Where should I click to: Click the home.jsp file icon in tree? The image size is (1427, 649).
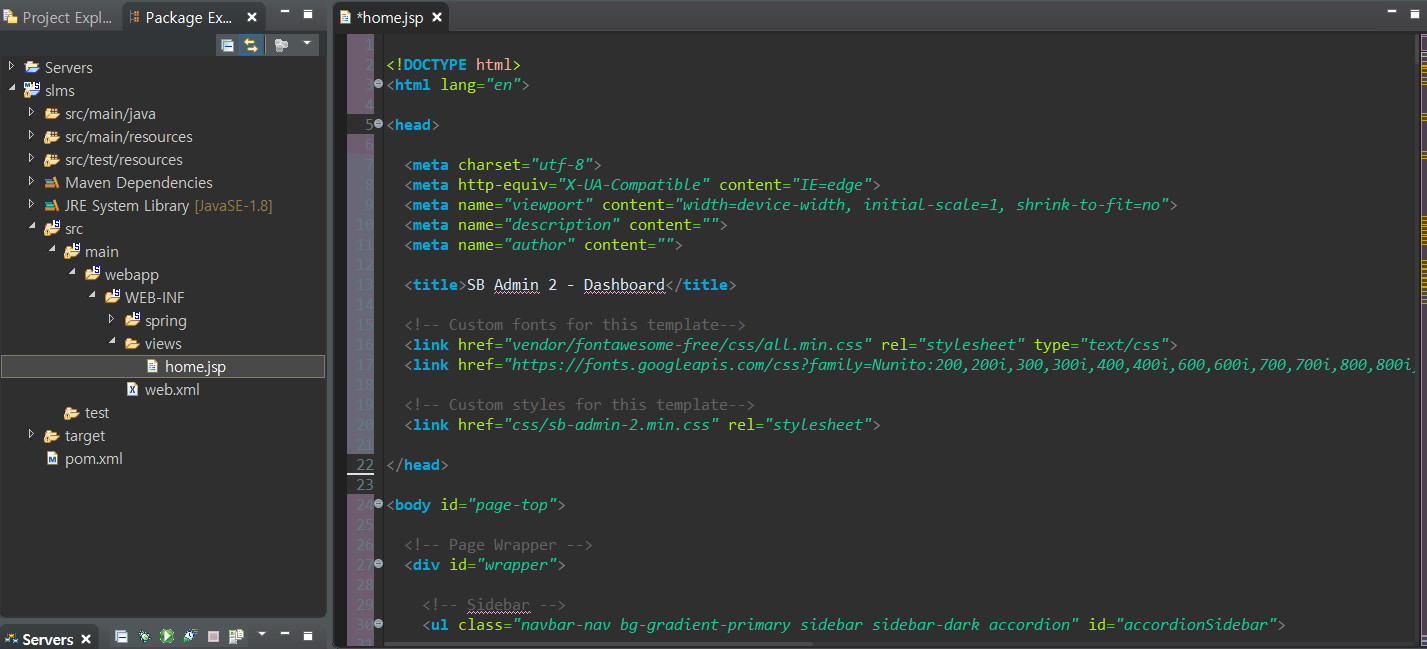pos(152,366)
